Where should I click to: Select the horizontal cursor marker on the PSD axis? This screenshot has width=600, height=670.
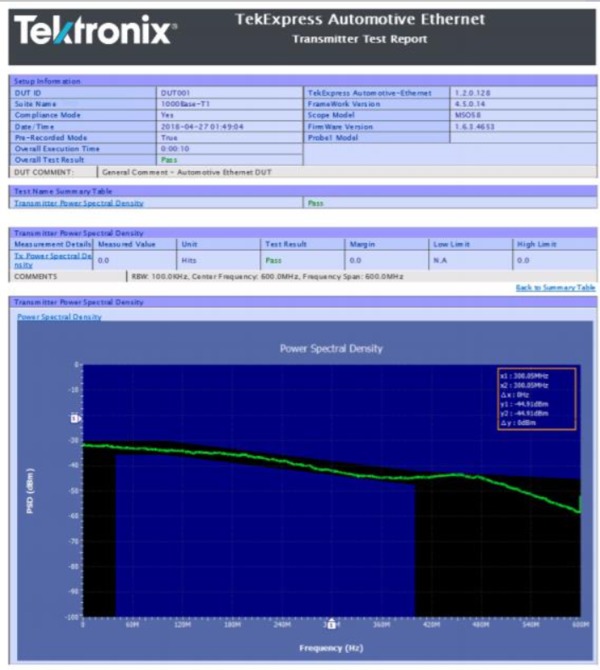pyautogui.click(x=76, y=419)
